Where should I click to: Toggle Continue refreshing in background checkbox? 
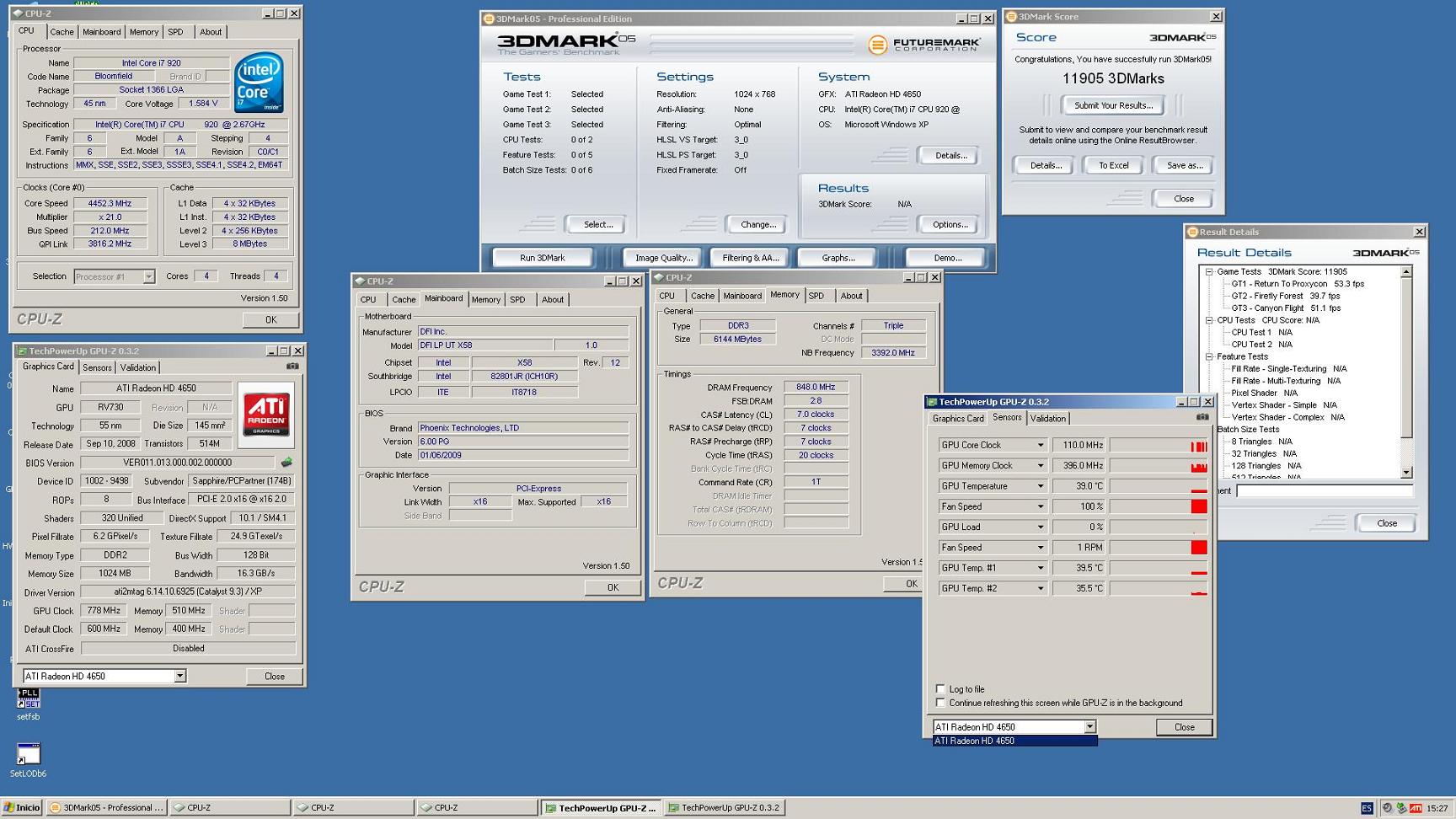point(940,702)
